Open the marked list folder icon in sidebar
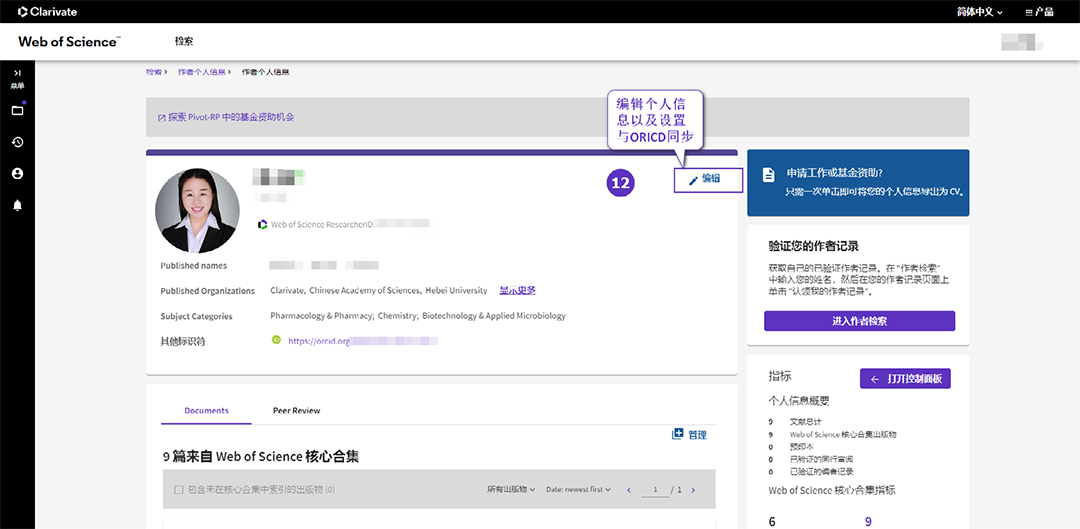This screenshot has width=1080, height=529. click(x=17, y=110)
